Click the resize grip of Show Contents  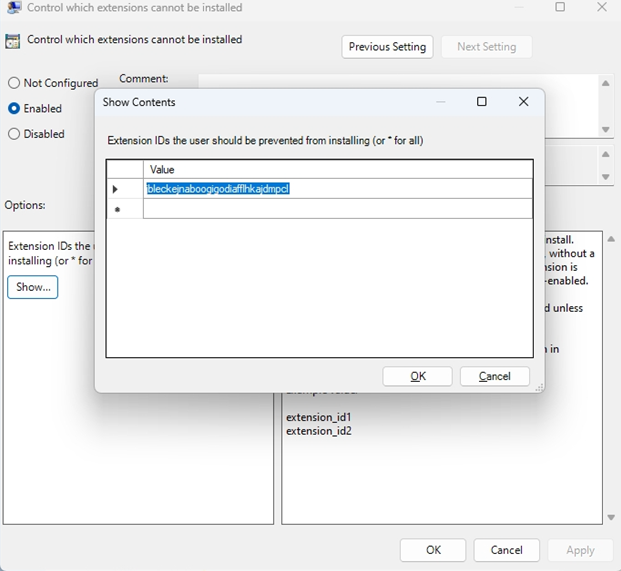(x=539, y=388)
